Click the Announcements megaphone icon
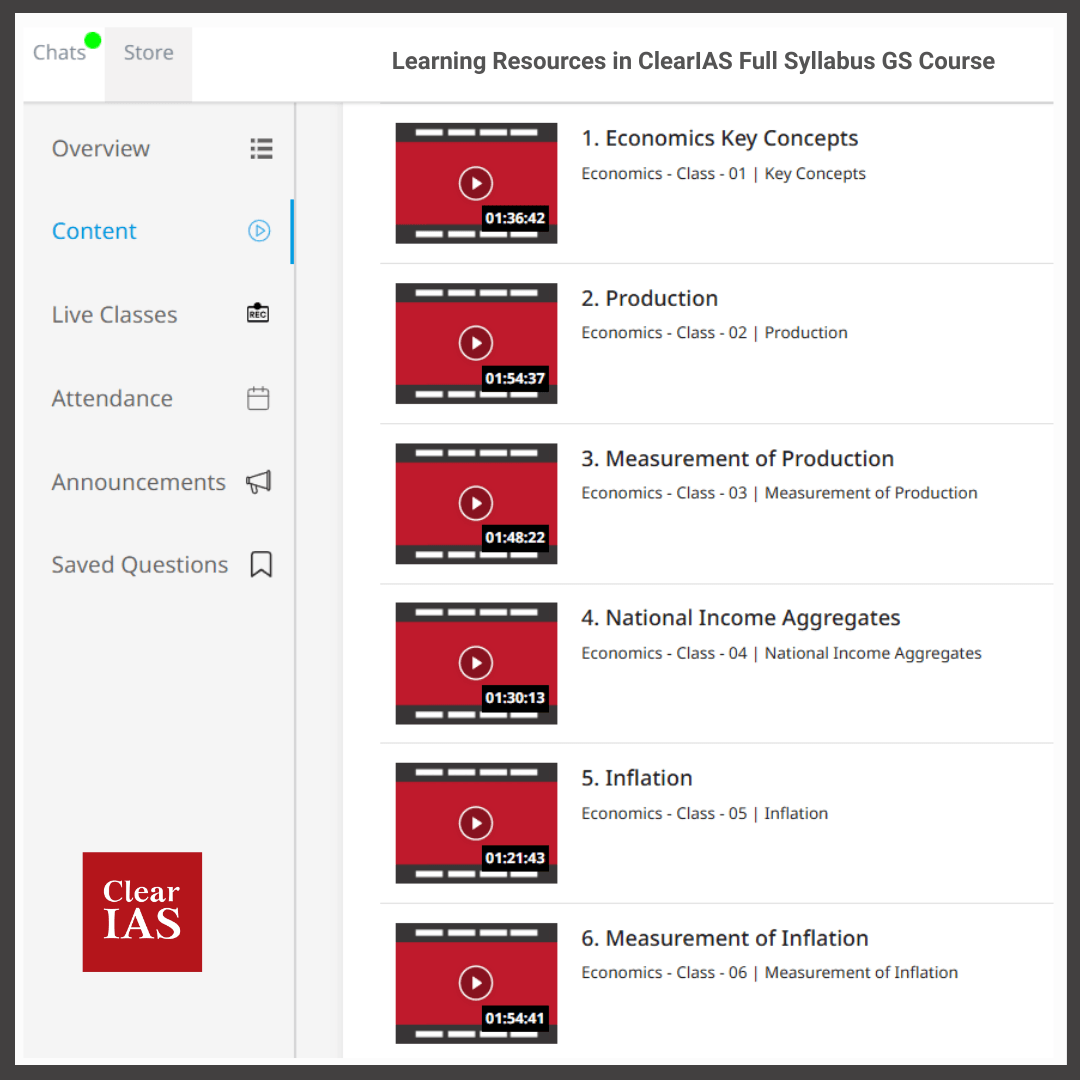This screenshot has height=1080, width=1080. point(259,481)
